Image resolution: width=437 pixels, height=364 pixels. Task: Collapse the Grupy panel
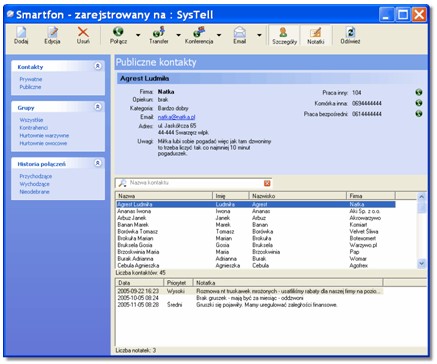pos(98,107)
